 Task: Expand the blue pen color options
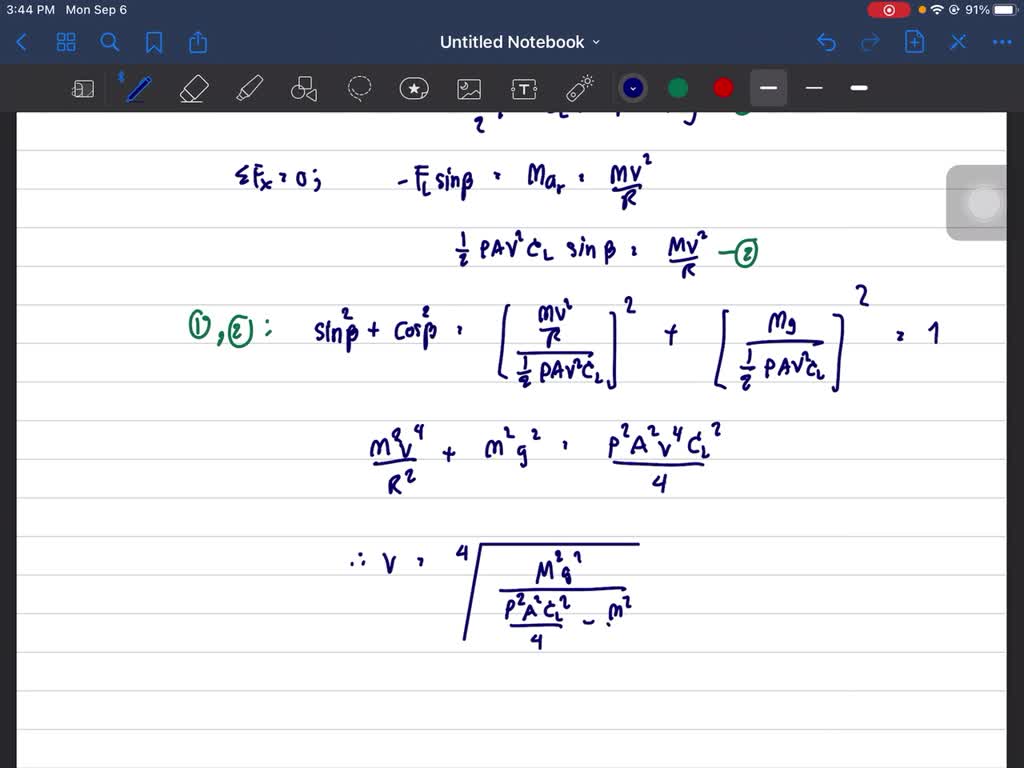633,88
